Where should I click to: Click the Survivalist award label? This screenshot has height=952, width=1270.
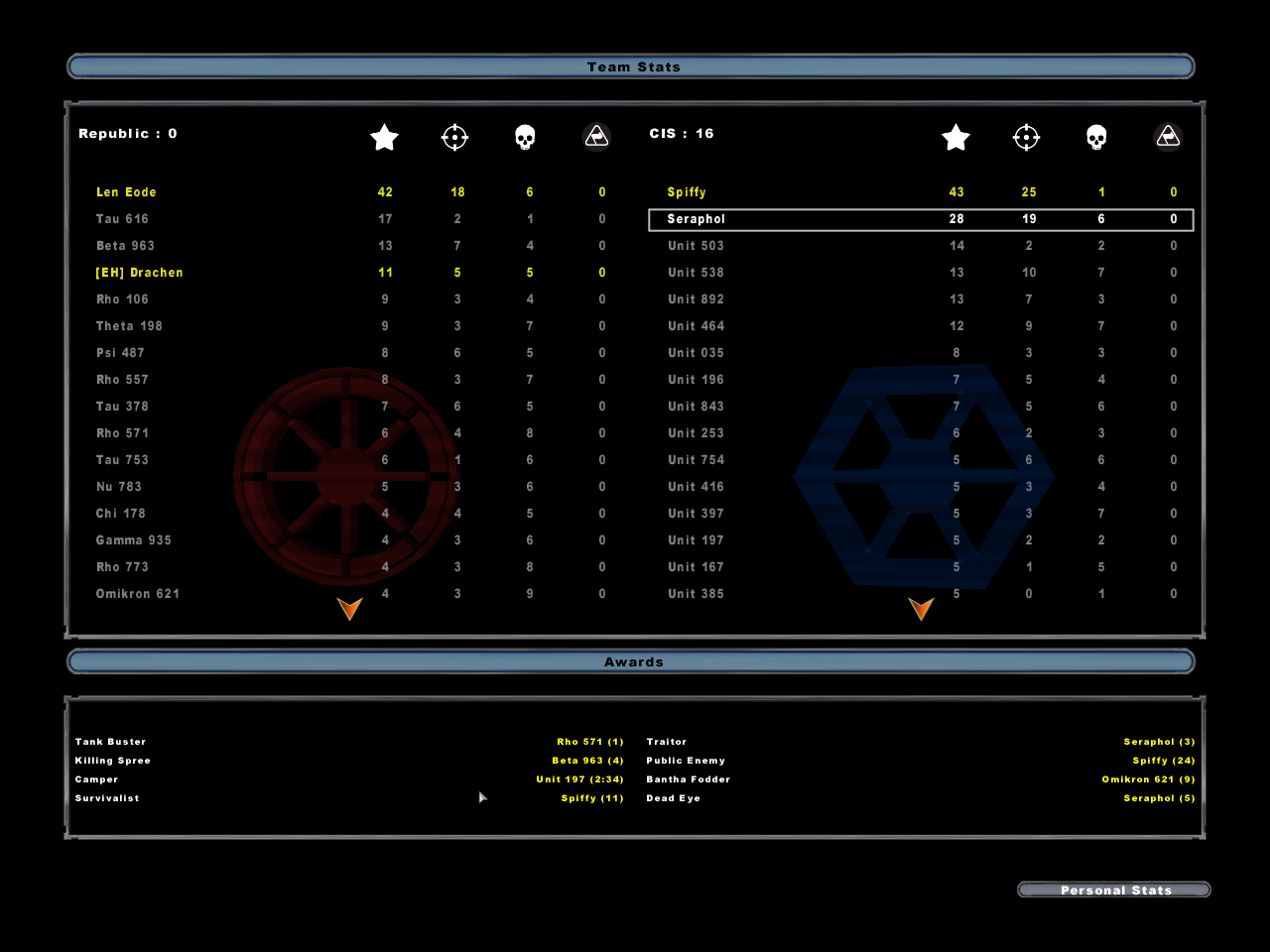point(107,798)
